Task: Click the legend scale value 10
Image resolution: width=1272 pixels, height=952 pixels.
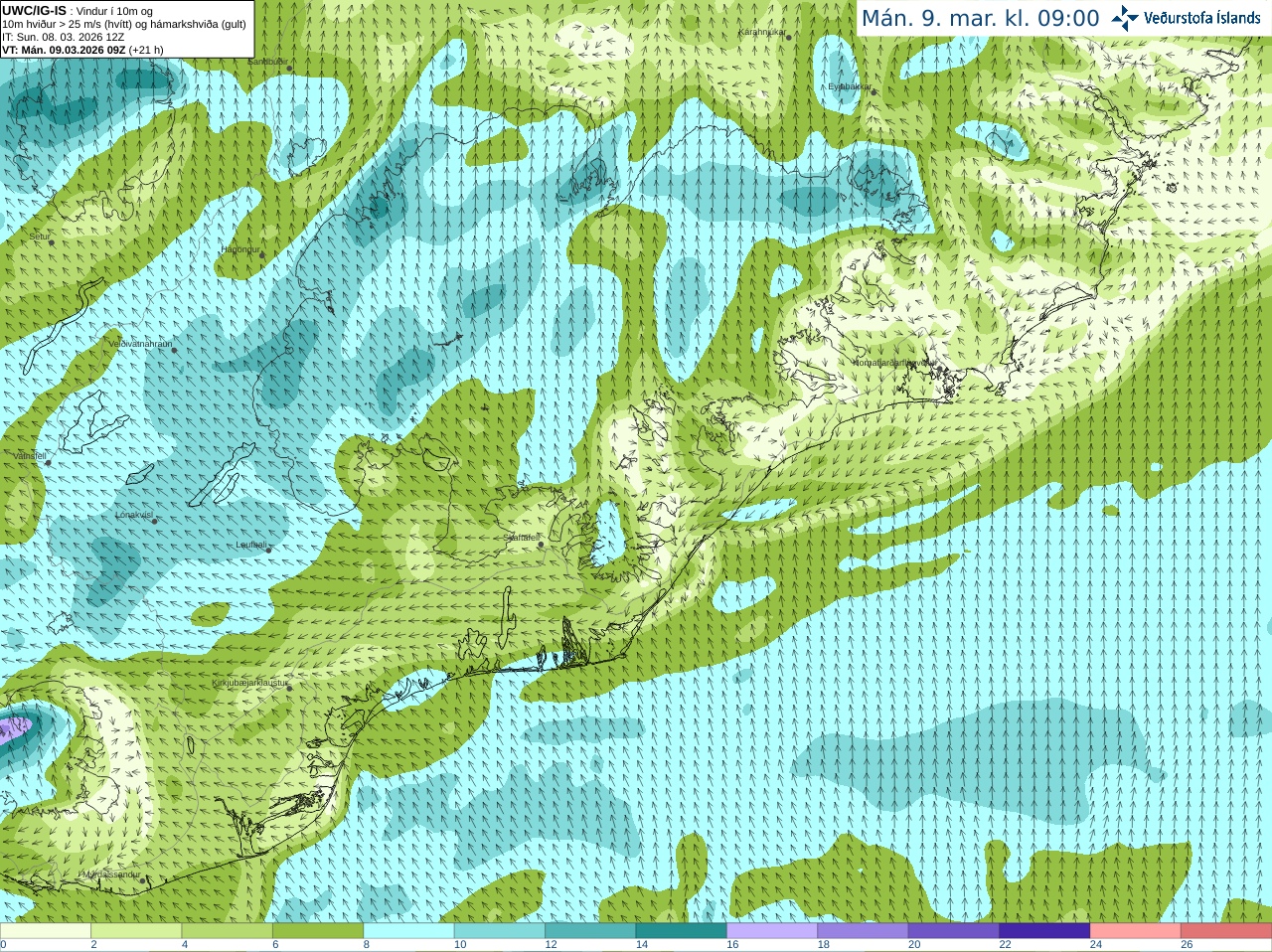Action: tap(460, 945)
